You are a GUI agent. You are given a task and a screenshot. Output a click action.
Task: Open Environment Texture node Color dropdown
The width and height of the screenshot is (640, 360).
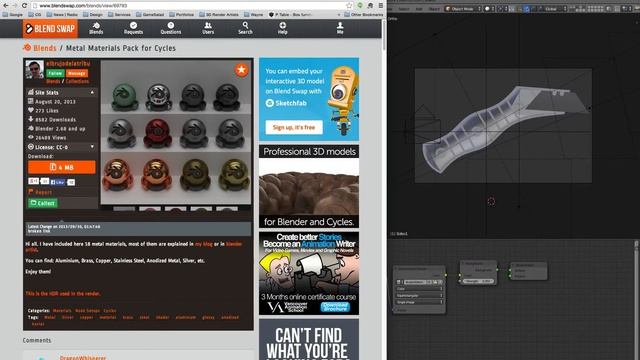point(419,289)
